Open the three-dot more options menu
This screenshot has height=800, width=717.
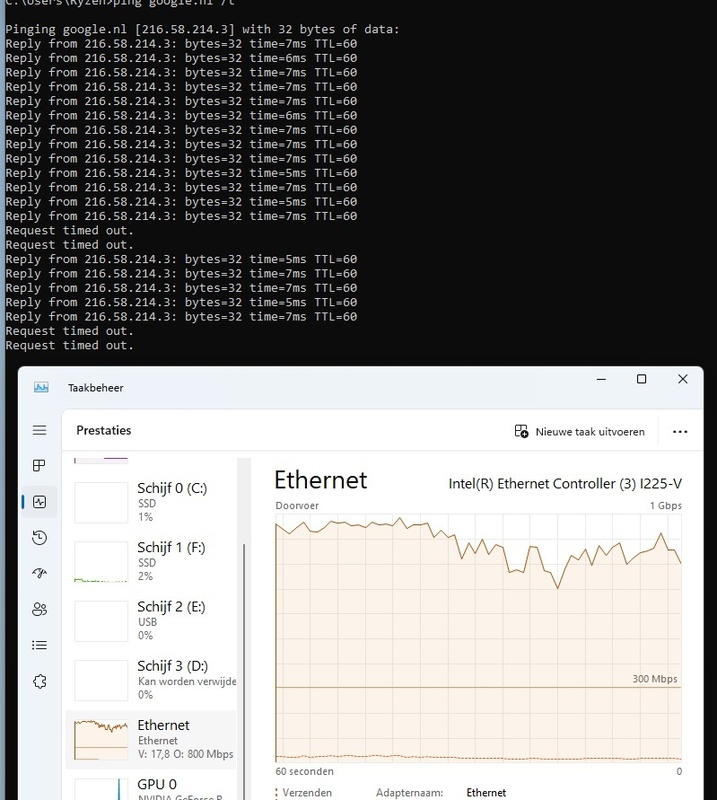tap(680, 432)
